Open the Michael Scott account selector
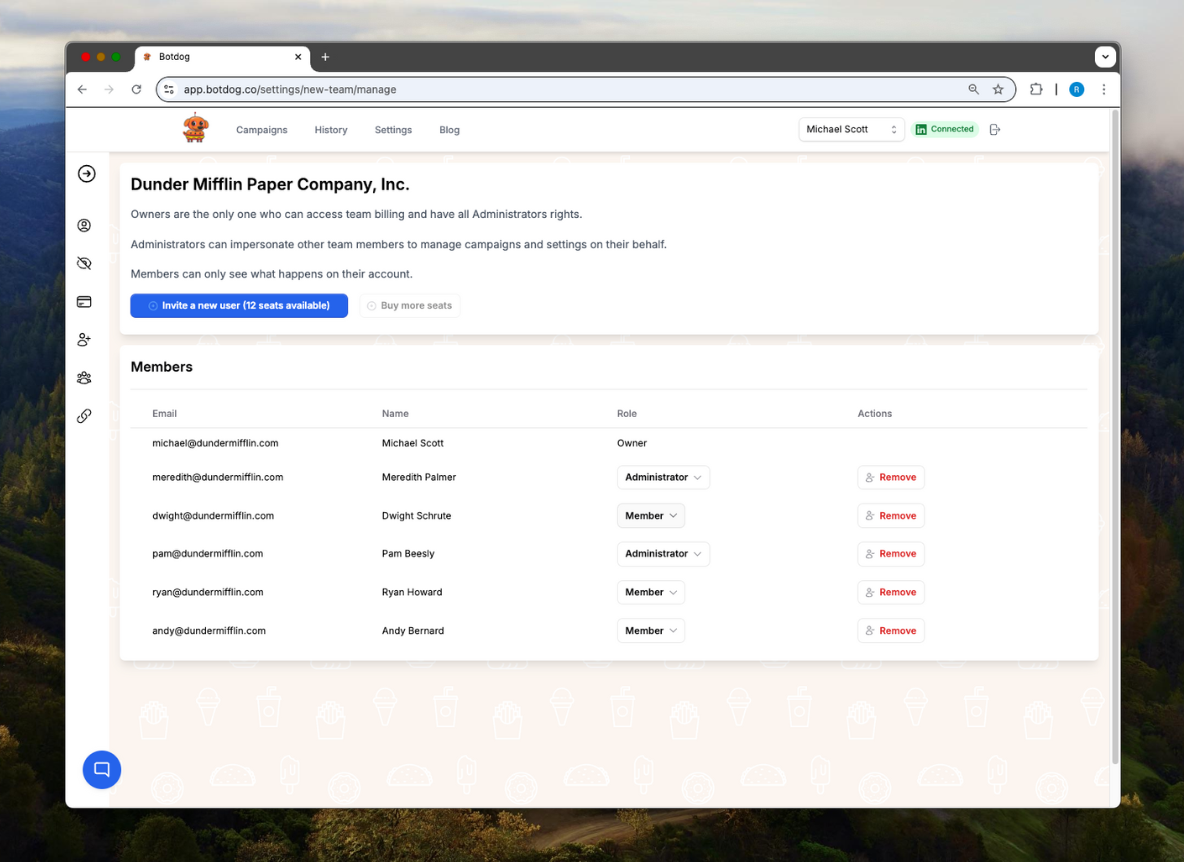The image size is (1184, 862). tap(851, 129)
